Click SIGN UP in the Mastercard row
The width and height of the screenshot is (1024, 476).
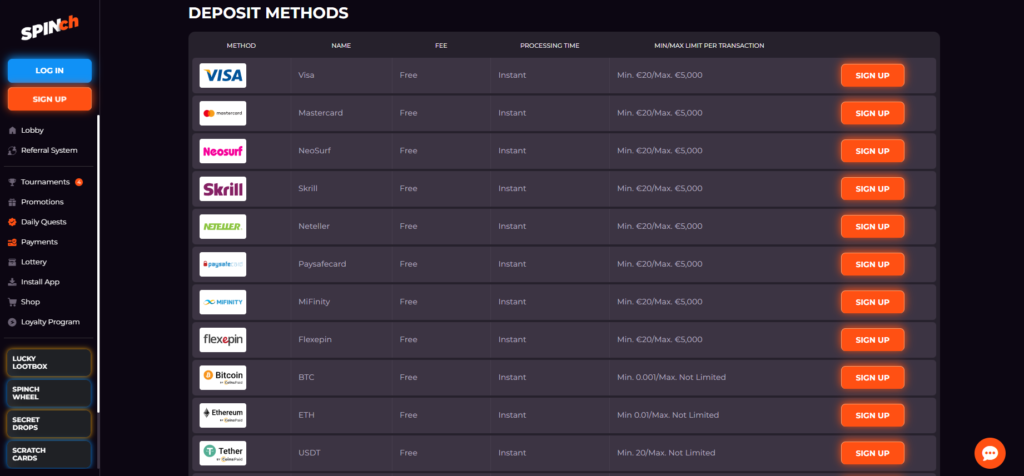click(872, 113)
